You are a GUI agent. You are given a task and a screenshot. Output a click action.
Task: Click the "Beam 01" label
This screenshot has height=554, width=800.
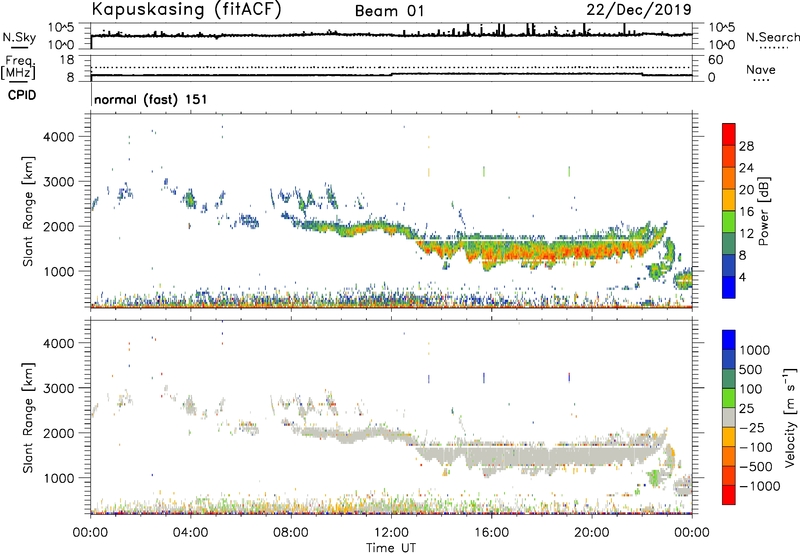[389, 11]
